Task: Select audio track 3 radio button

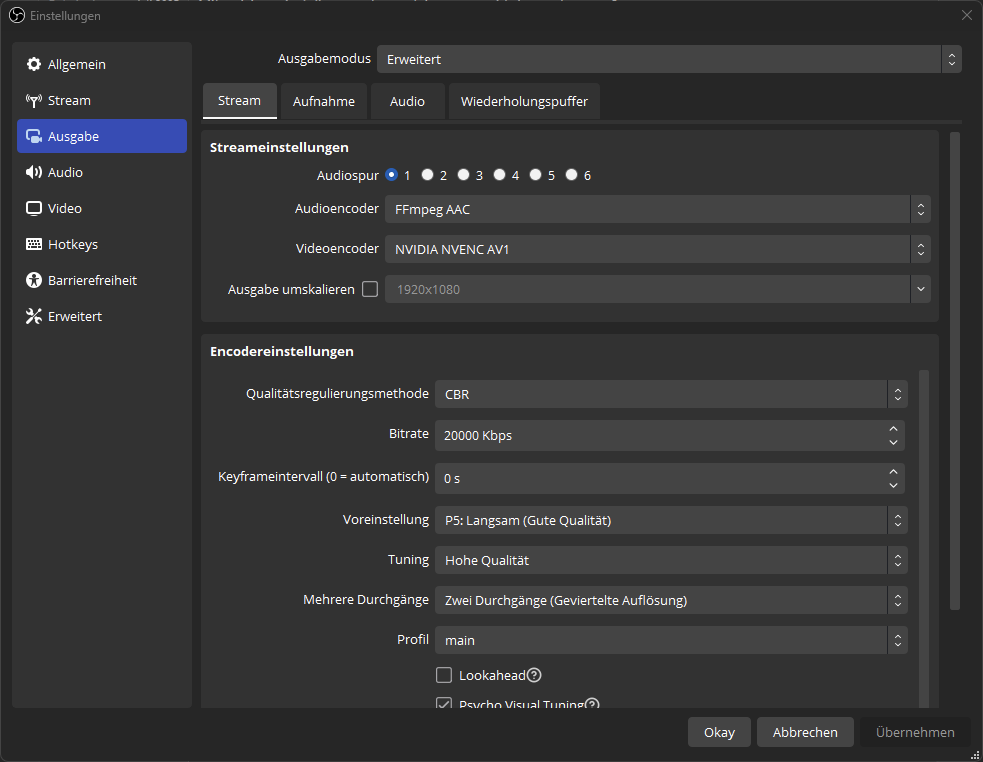Action: pos(463,175)
